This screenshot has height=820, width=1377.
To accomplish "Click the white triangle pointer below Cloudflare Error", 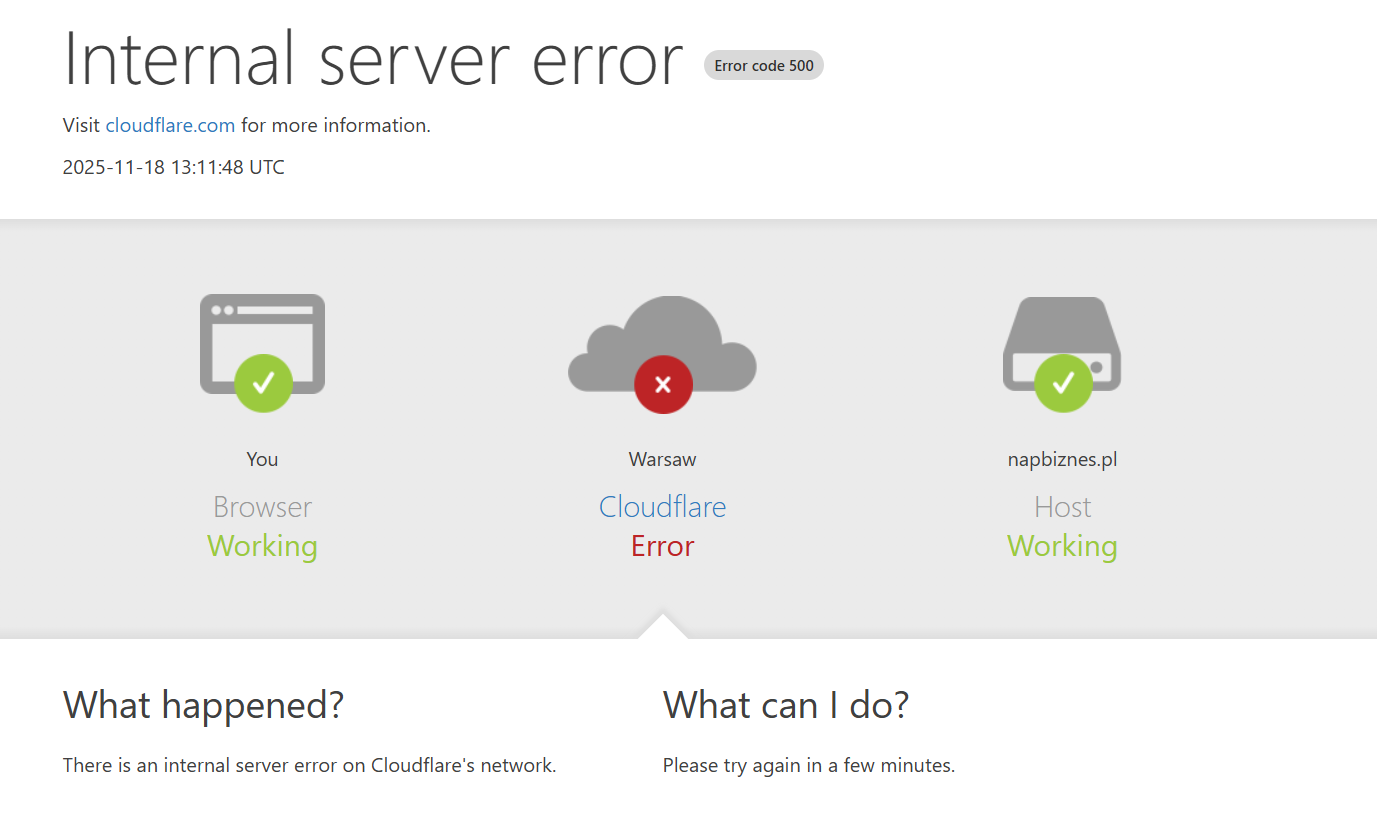I will click(662, 628).
